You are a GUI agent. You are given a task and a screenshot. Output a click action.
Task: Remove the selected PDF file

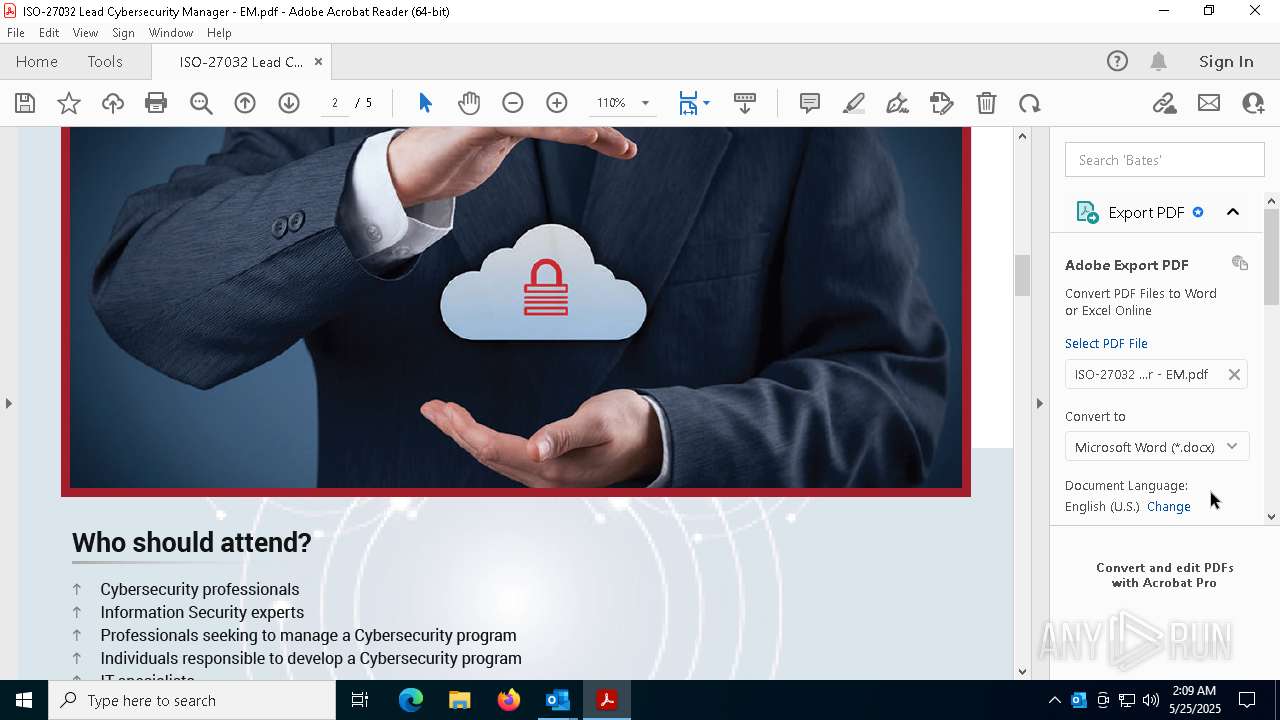1234,374
